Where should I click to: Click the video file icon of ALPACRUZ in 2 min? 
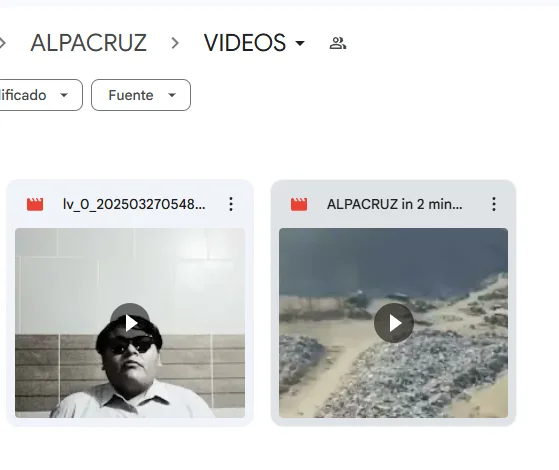(299, 204)
